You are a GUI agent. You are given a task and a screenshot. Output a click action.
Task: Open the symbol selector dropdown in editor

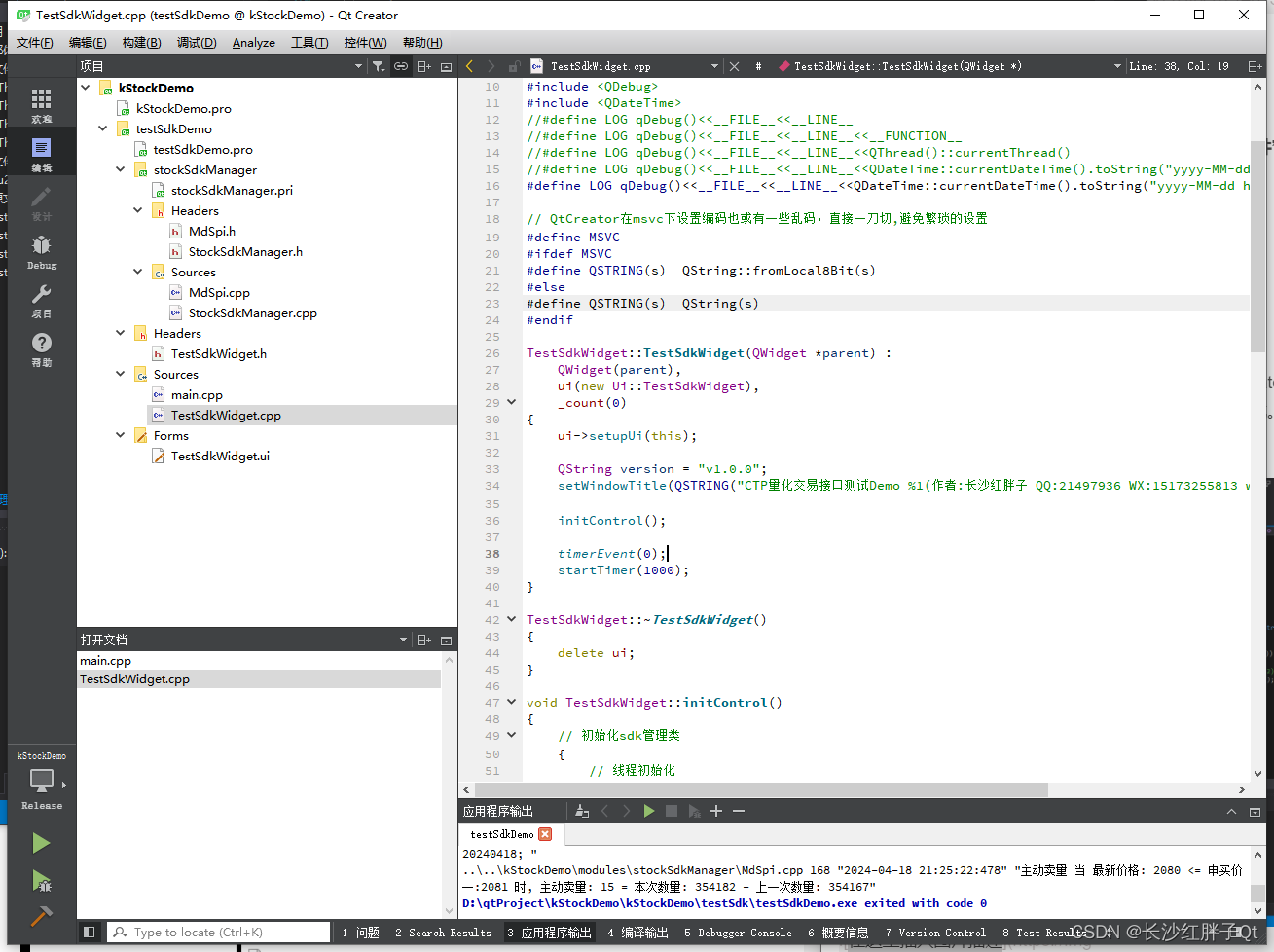1117,66
